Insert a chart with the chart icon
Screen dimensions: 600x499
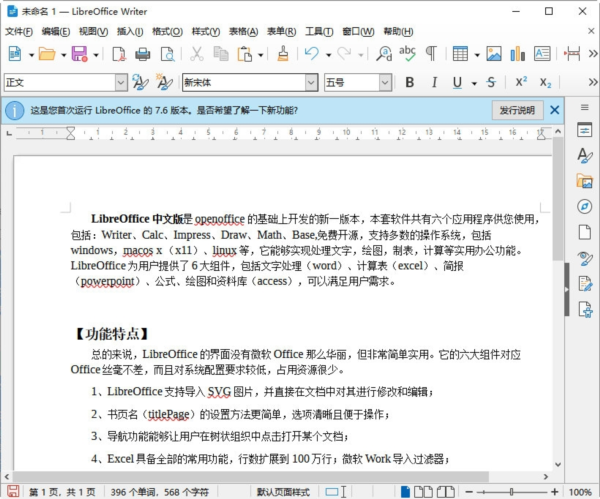(517, 54)
